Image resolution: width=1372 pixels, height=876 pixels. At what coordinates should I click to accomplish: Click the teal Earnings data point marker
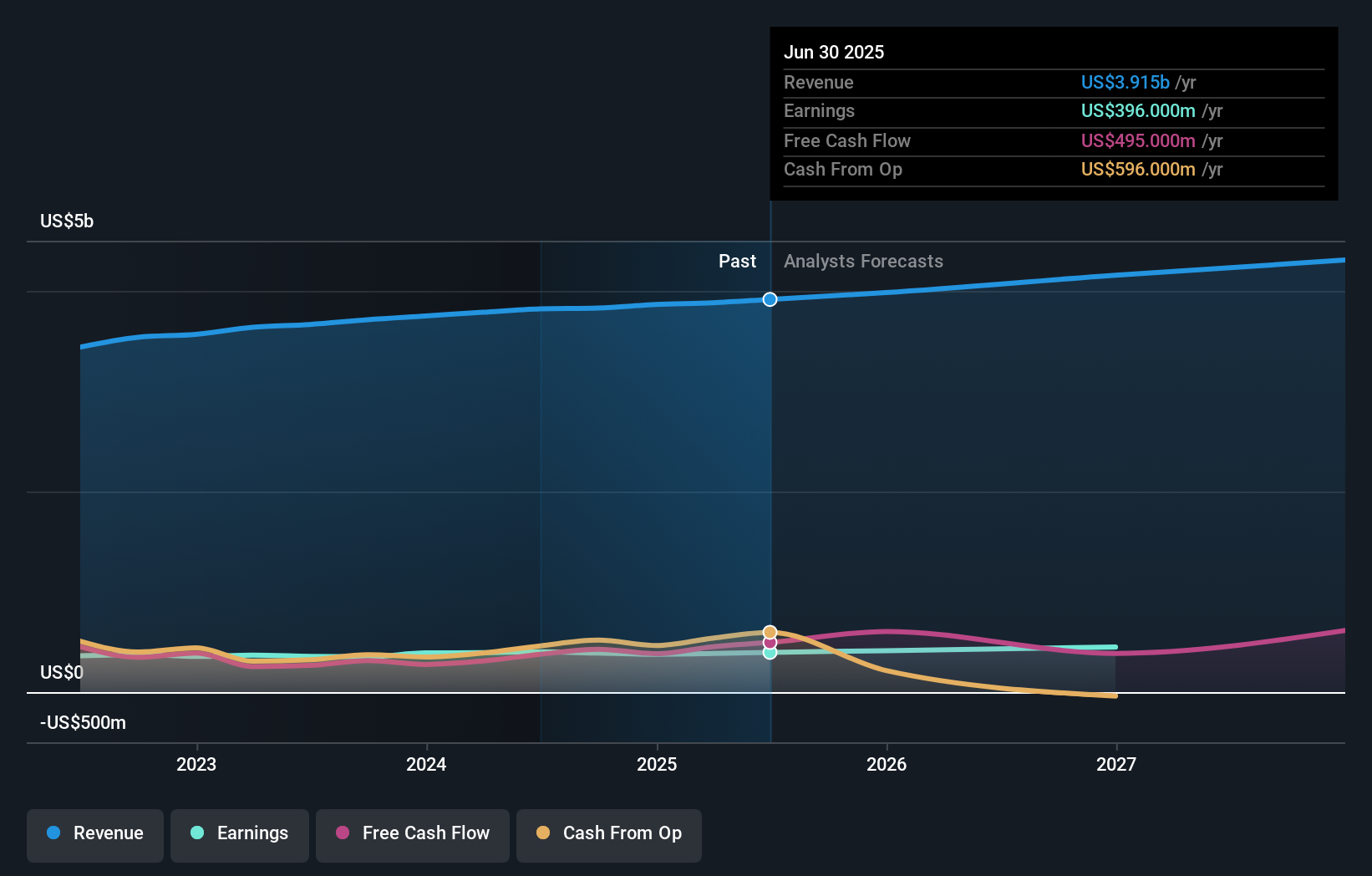pyautogui.click(x=770, y=653)
